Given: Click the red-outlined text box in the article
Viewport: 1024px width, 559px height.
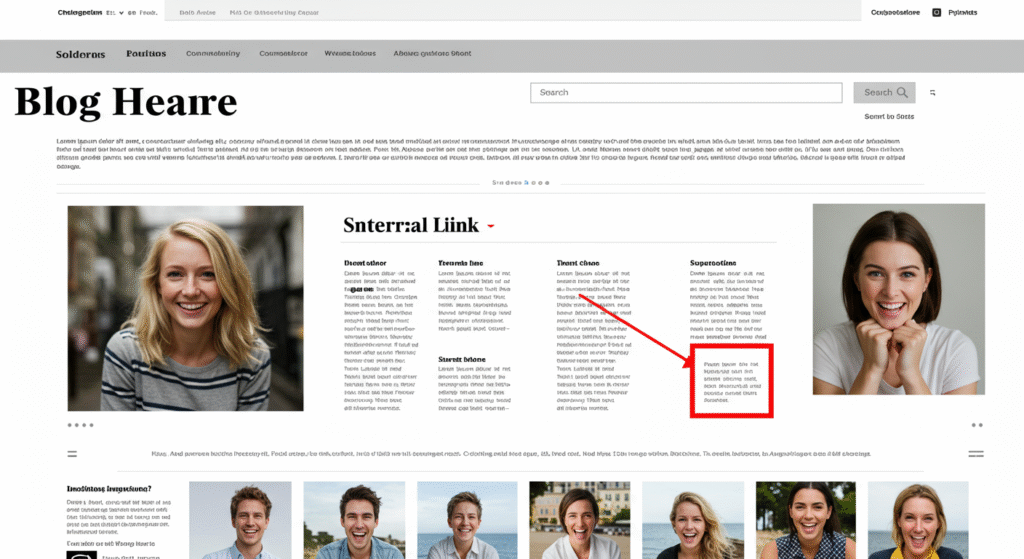Looking at the screenshot, I should [x=732, y=380].
